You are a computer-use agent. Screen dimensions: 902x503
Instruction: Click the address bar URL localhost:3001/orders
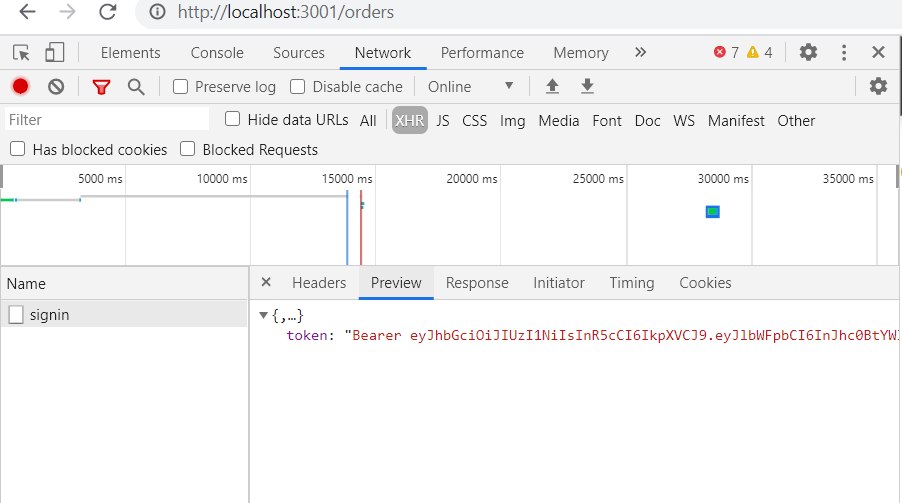coord(285,12)
